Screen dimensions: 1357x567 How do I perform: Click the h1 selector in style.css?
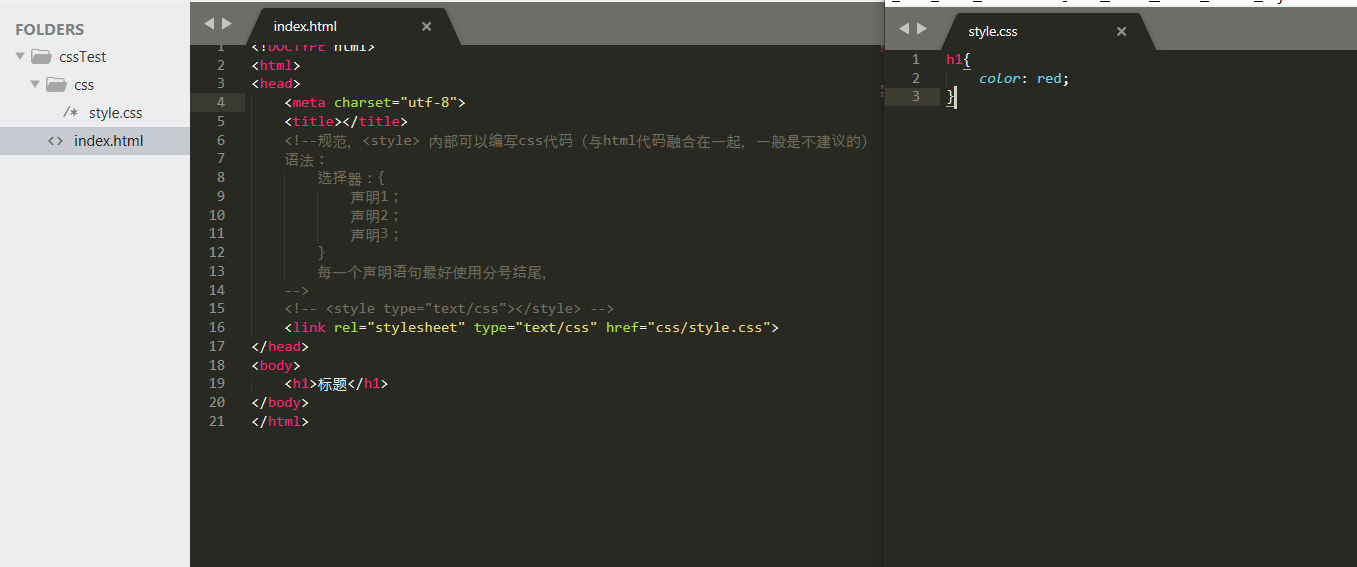(x=954, y=59)
